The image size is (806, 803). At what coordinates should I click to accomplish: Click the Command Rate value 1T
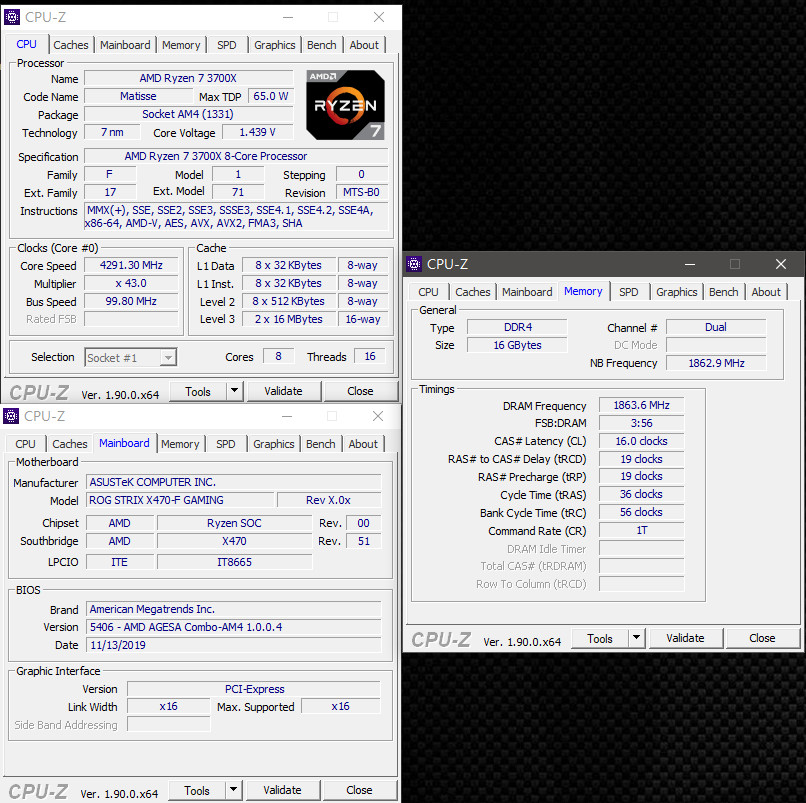point(642,531)
